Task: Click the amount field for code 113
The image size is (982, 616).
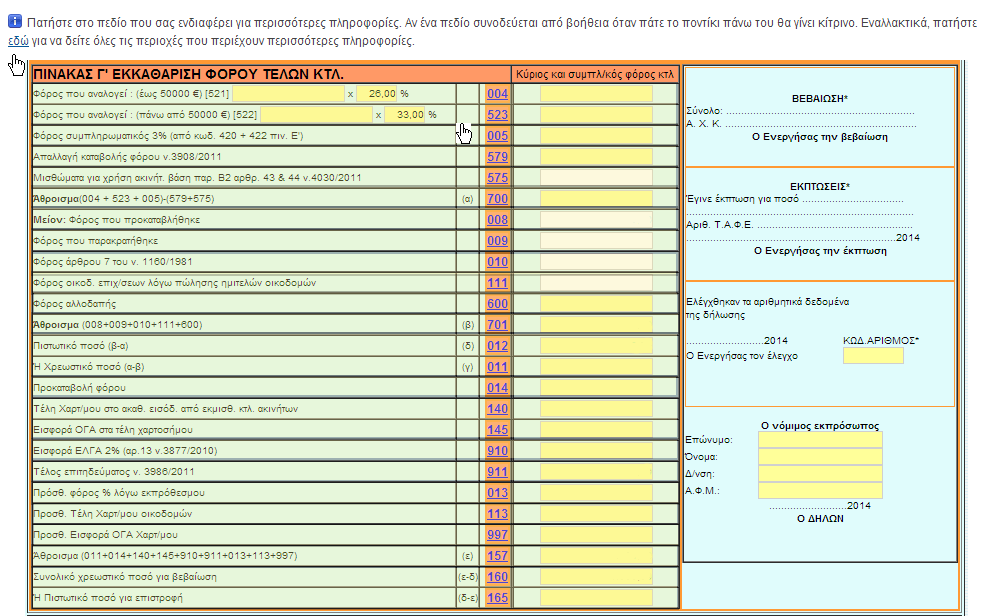Action: 596,513
